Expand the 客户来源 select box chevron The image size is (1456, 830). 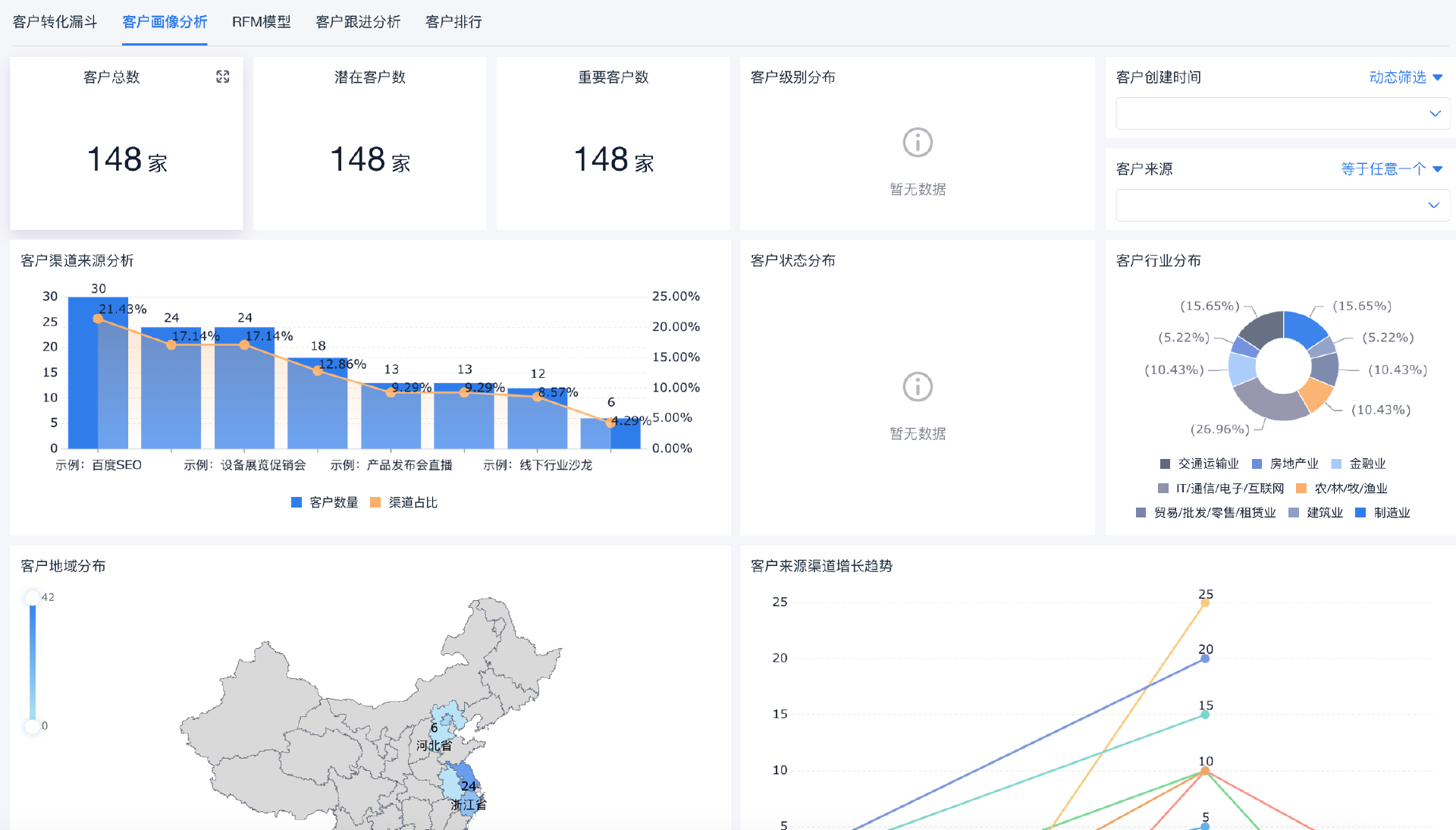[1433, 206]
